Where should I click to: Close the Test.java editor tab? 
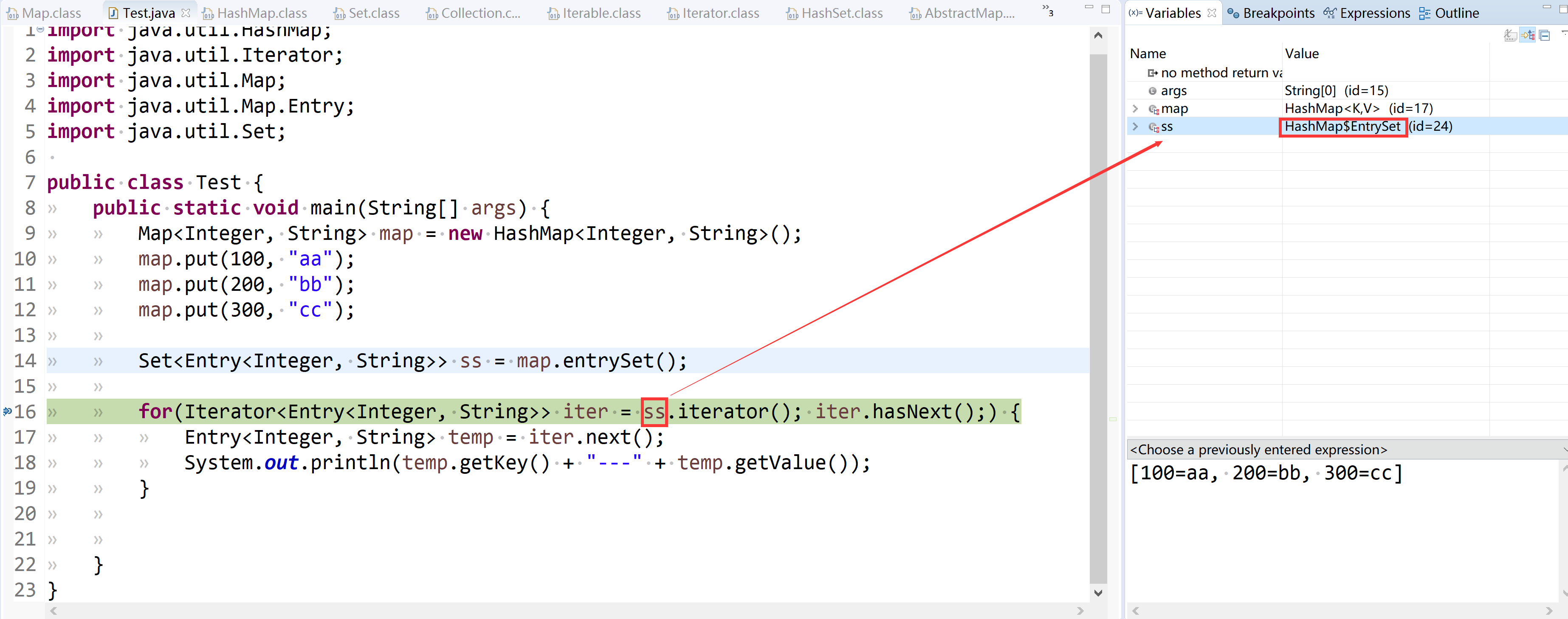[186, 13]
